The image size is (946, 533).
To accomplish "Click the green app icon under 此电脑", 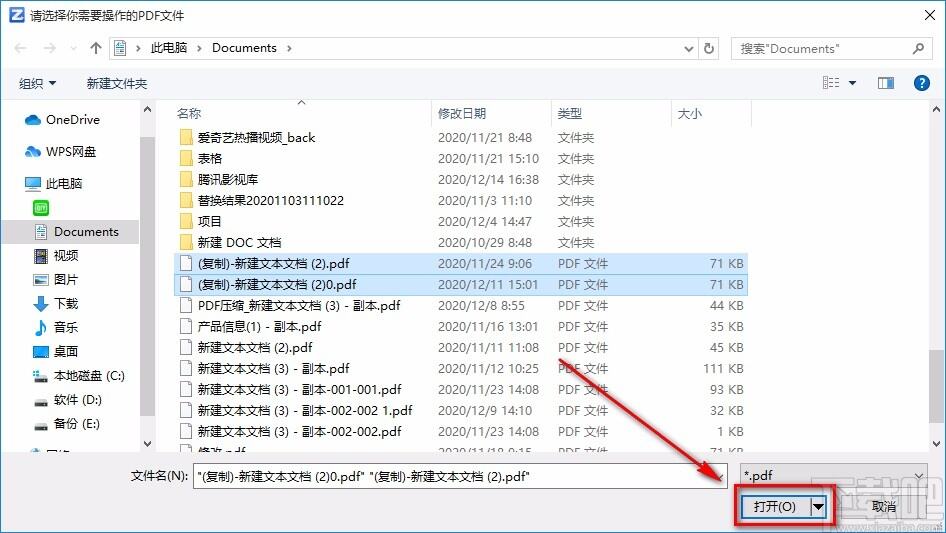I will [40, 208].
